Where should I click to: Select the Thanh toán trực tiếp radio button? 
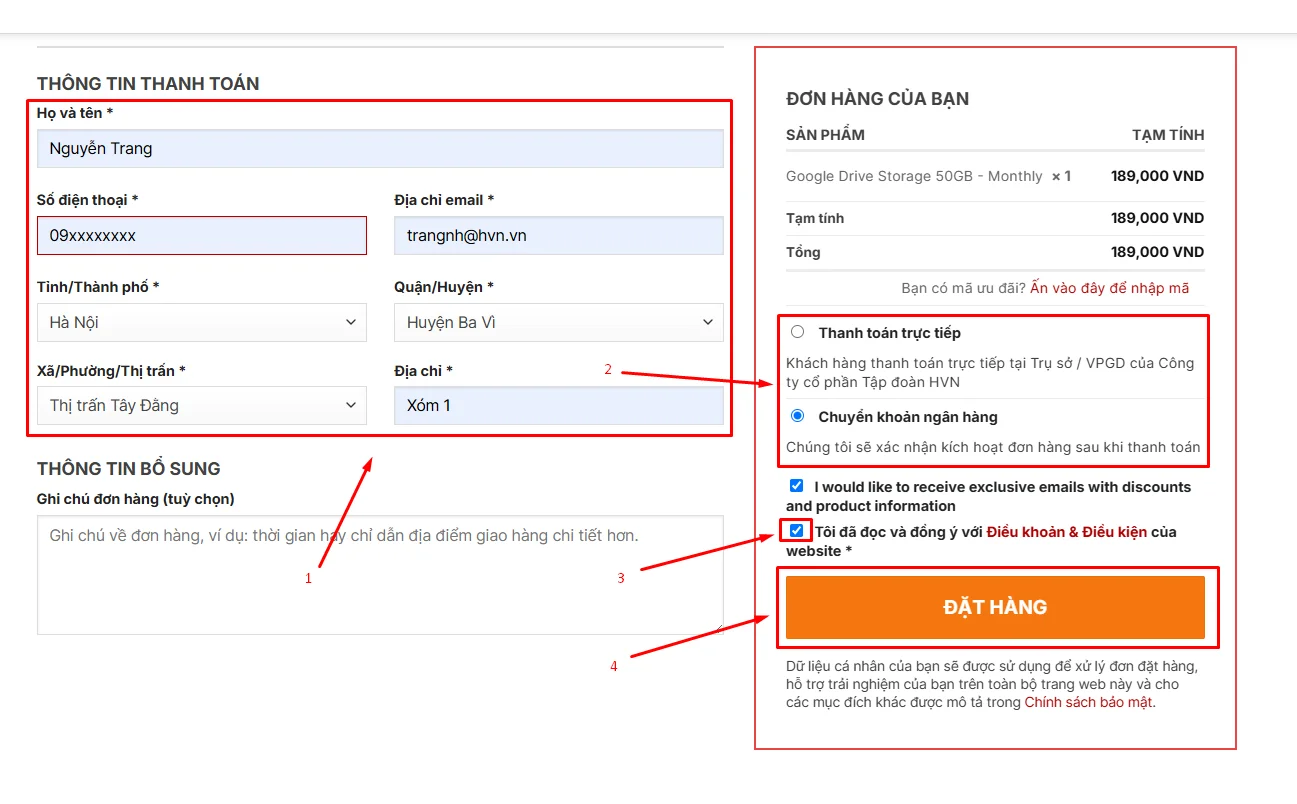[x=797, y=332]
